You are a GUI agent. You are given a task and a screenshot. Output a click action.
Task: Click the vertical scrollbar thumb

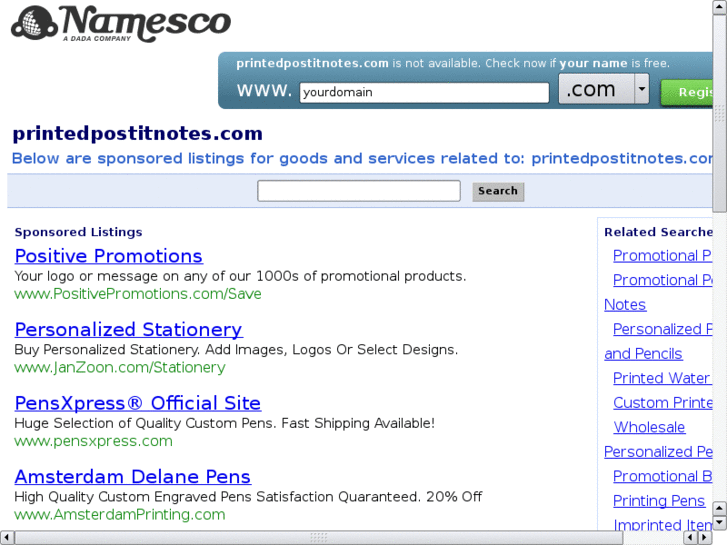tap(720, 112)
